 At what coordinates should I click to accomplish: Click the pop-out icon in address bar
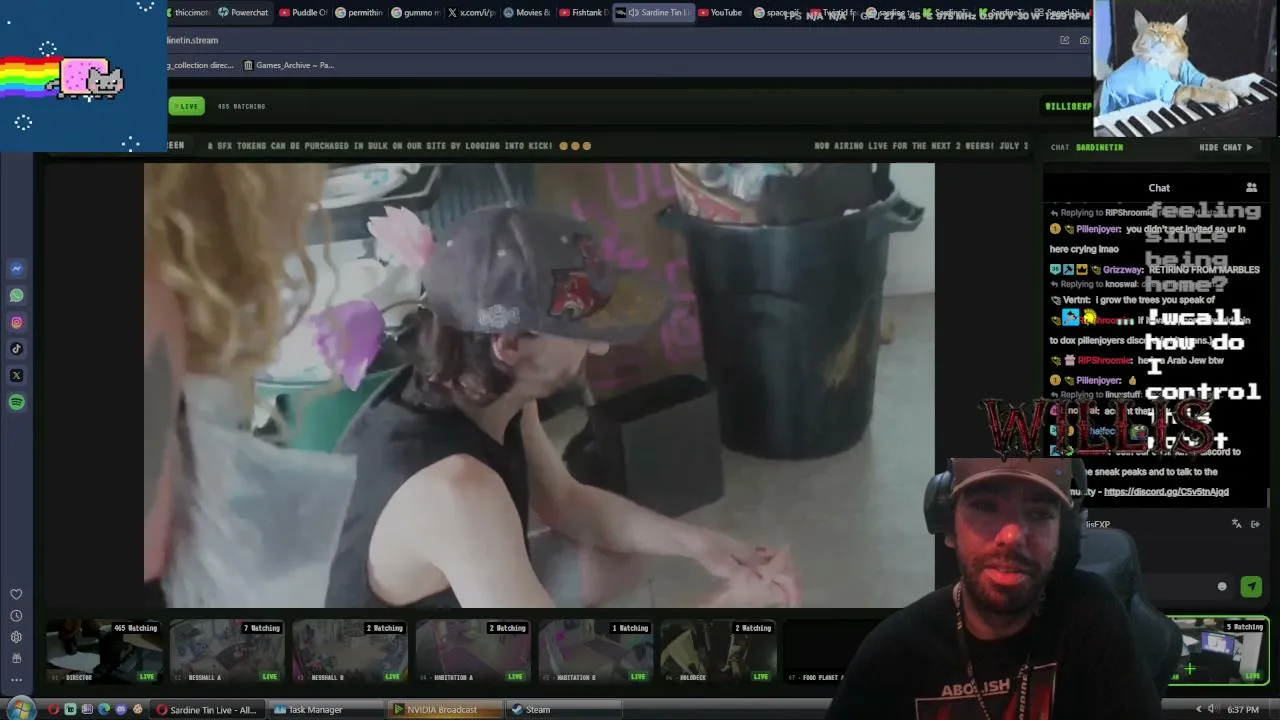(x=1065, y=40)
